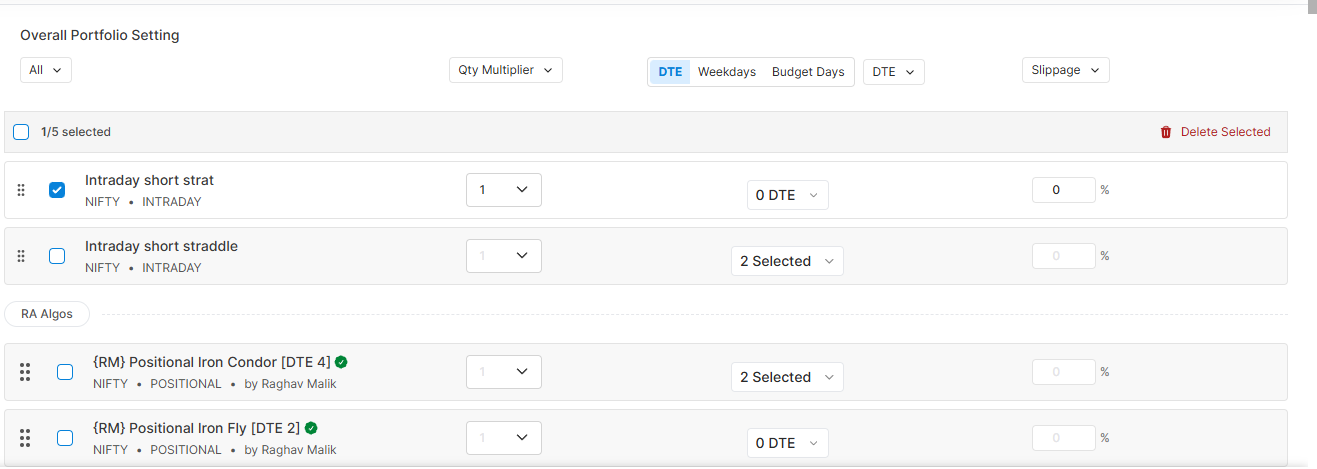Click drag handle of Positional Iron Fly row
This screenshot has height=469, width=1317.
tap(25, 438)
